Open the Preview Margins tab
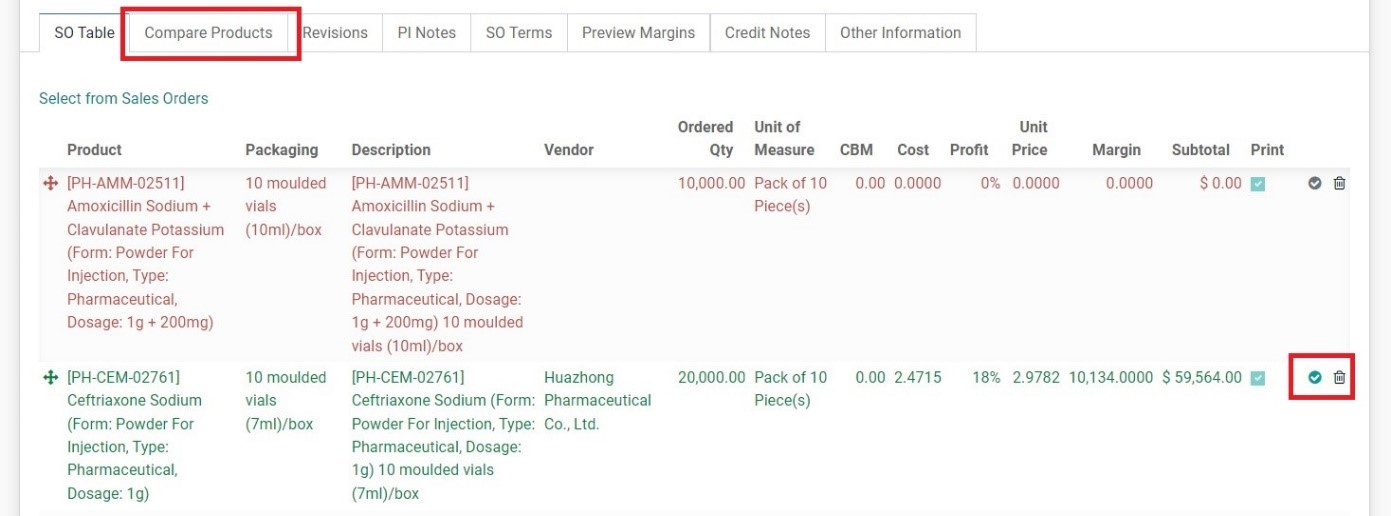Viewport: 1391px width, 516px height. tap(638, 33)
